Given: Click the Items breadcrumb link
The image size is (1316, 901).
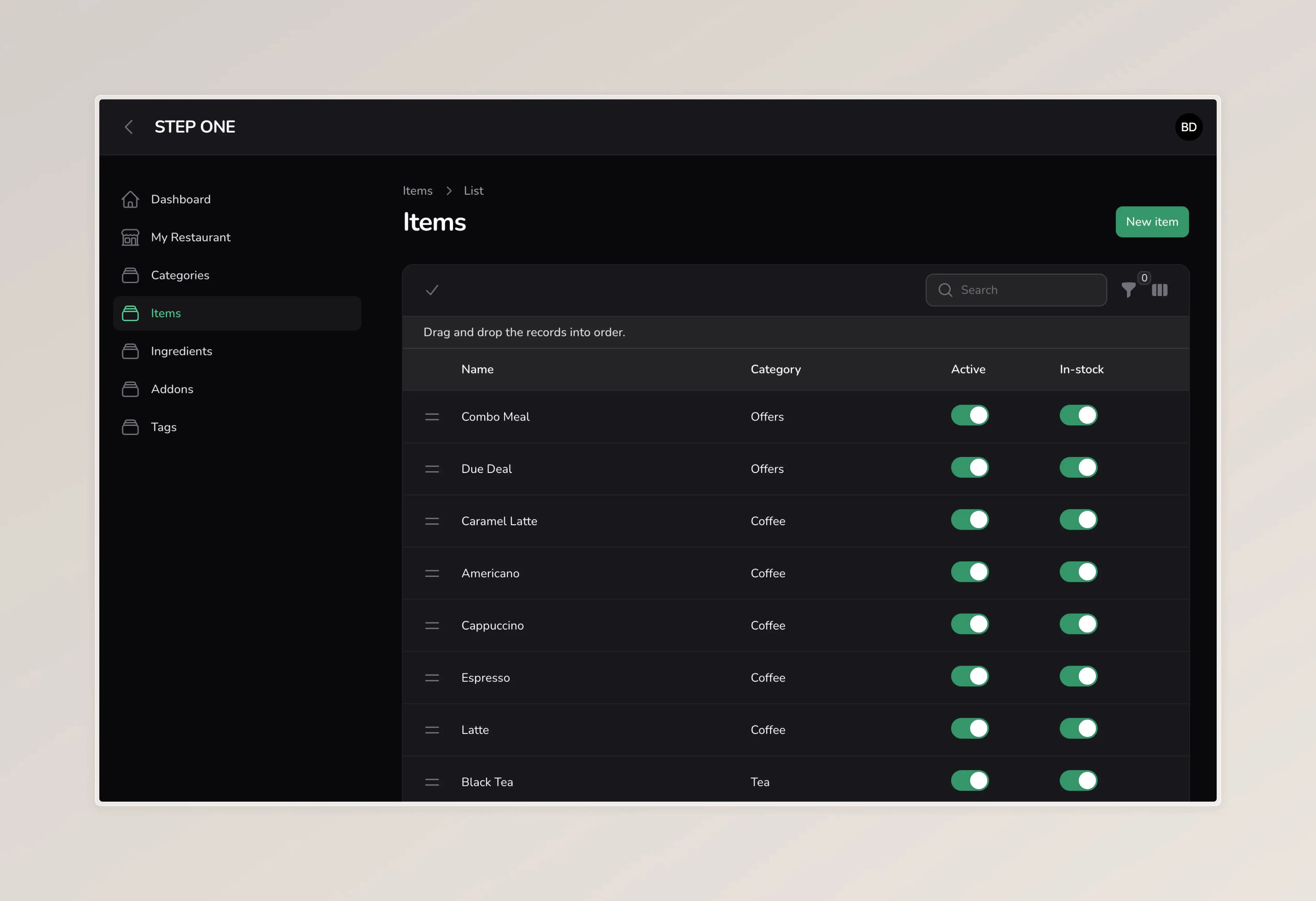Looking at the screenshot, I should click(x=417, y=191).
